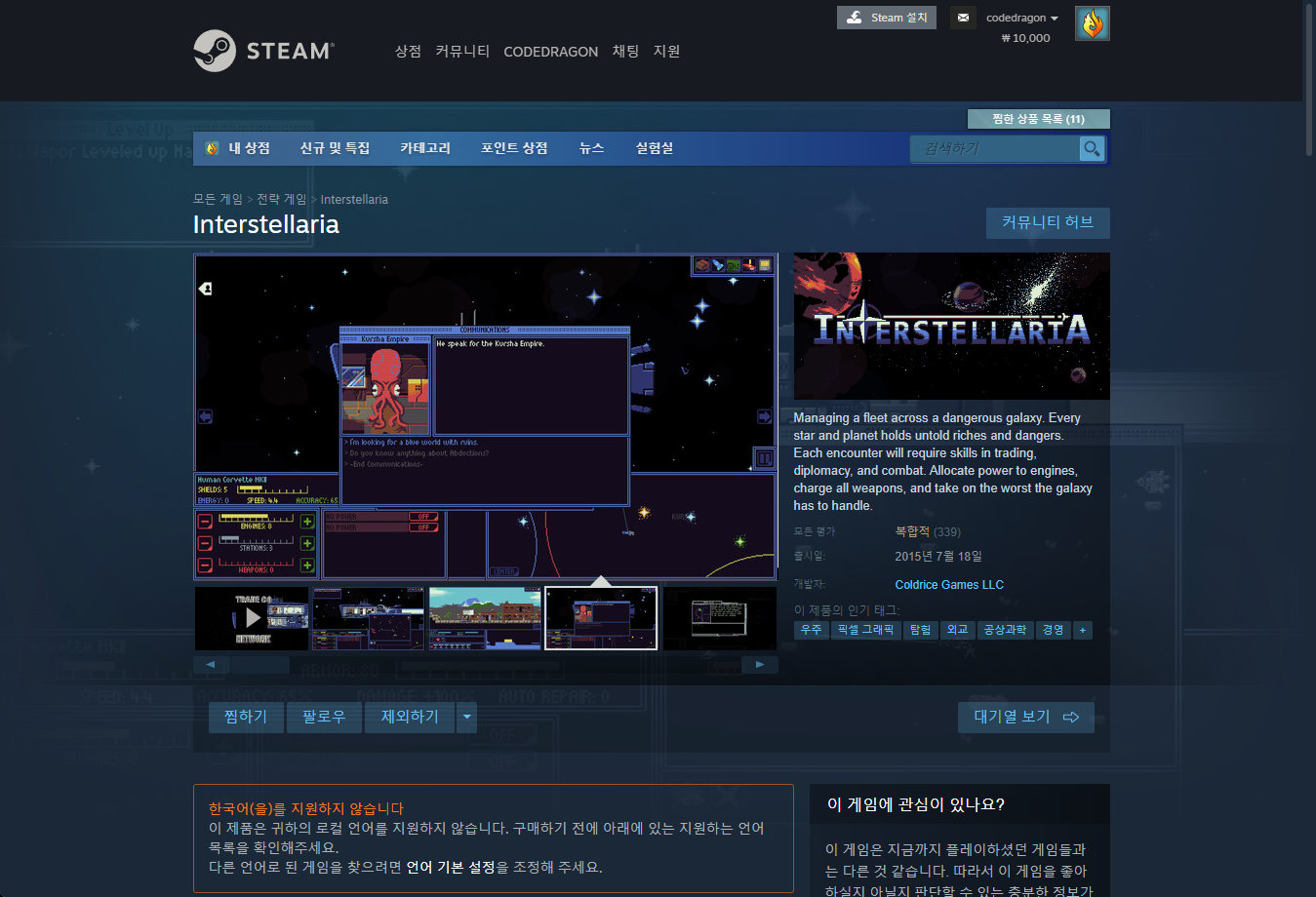Viewport: 1316px width, 897px height.
Task: Click the thumbnail strip right arrow
Action: click(x=760, y=665)
